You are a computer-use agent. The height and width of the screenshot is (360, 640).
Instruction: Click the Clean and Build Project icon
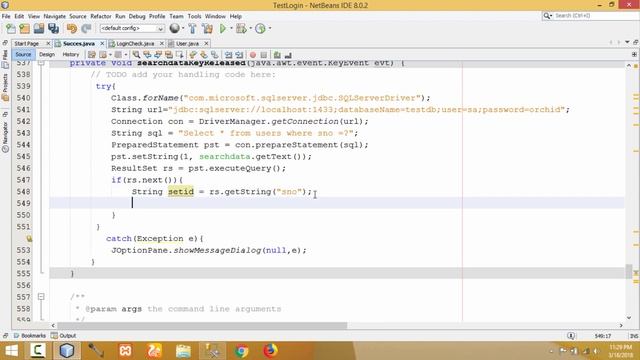207,28
